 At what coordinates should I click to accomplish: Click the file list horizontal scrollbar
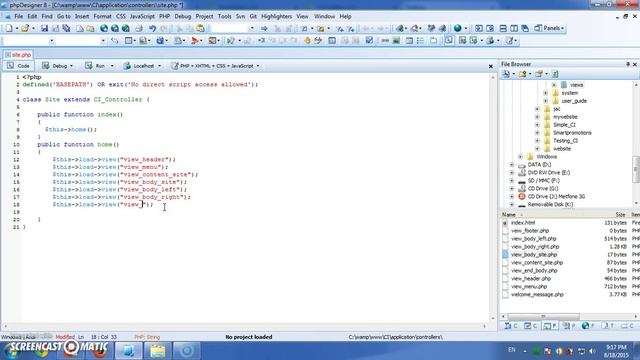543,316
